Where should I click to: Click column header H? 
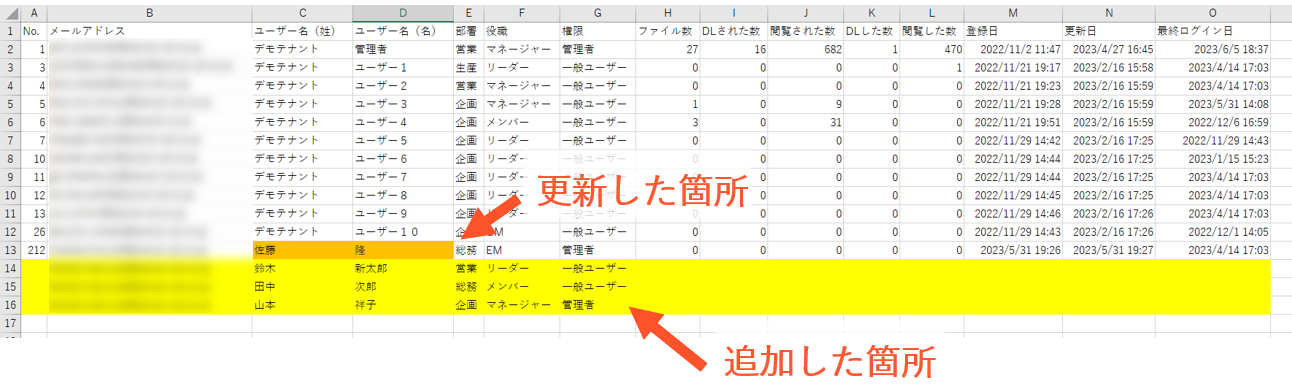pos(667,12)
